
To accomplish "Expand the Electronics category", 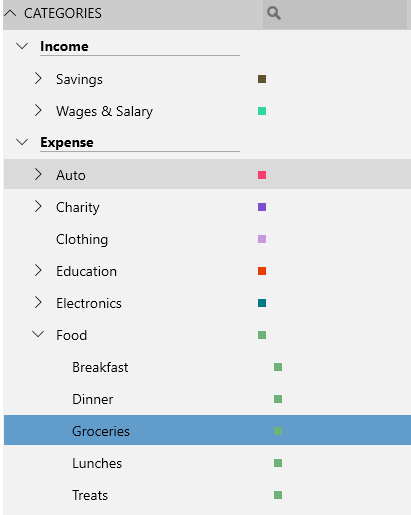I will pyautogui.click(x=38, y=303).
